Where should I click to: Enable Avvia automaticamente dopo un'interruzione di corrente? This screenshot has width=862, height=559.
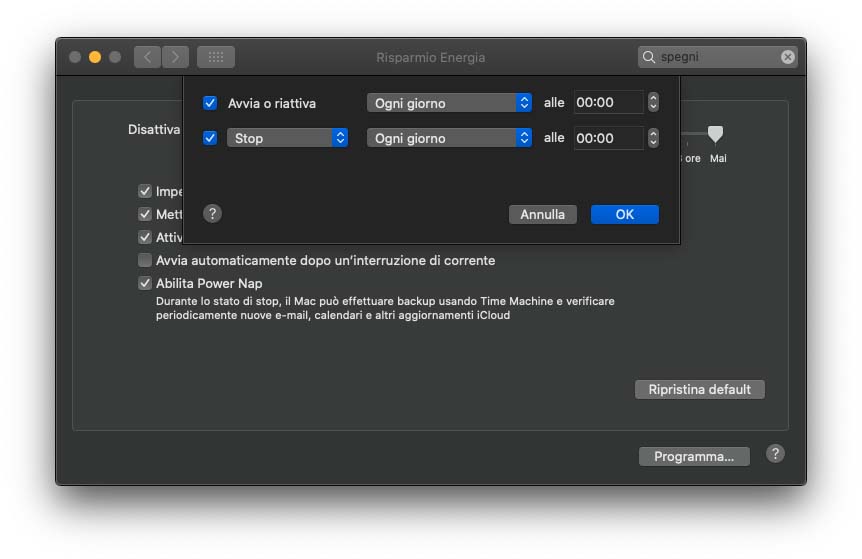tap(145, 260)
